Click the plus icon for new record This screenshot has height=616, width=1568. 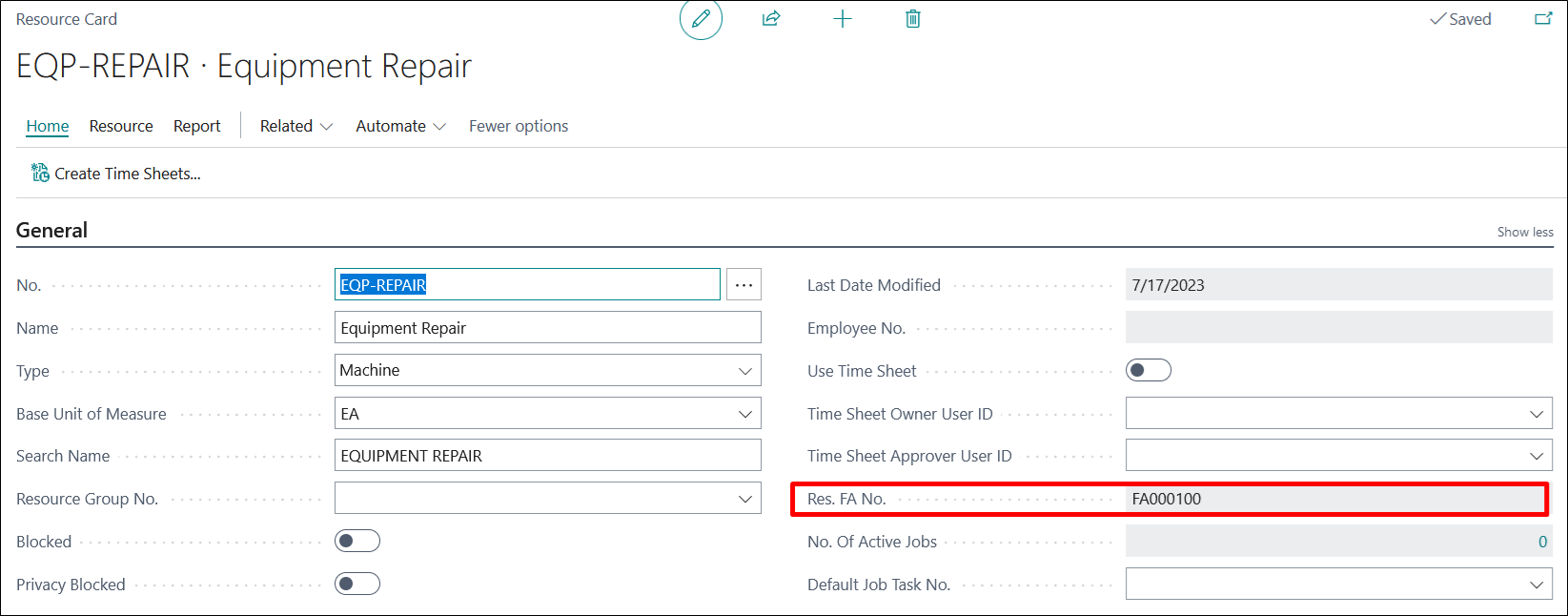tap(842, 19)
